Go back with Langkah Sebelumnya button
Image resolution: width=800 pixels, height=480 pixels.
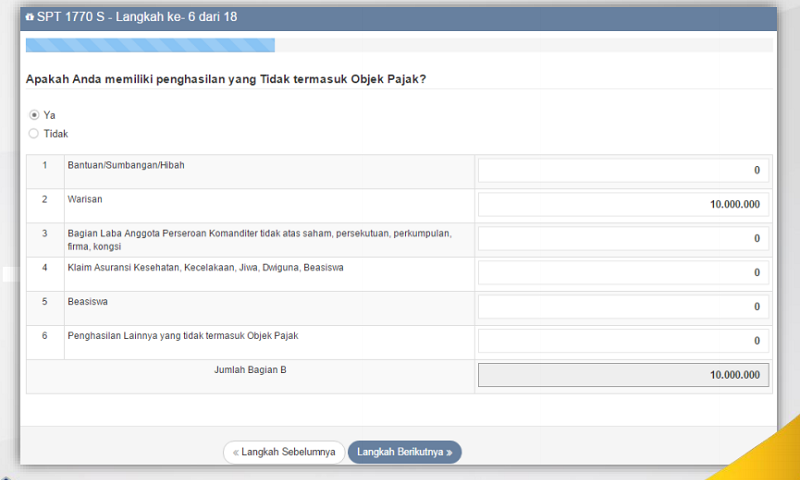click(284, 452)
